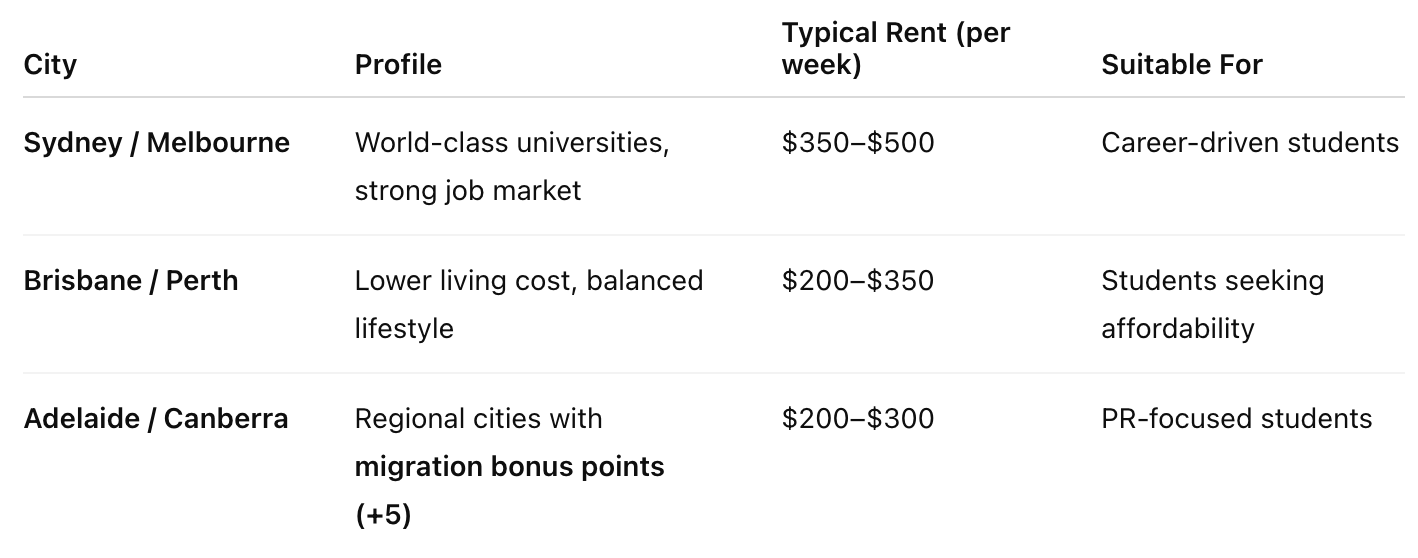Click the word Adelaide in third row
Screen dimensions: 1418x558
[81, 418]
